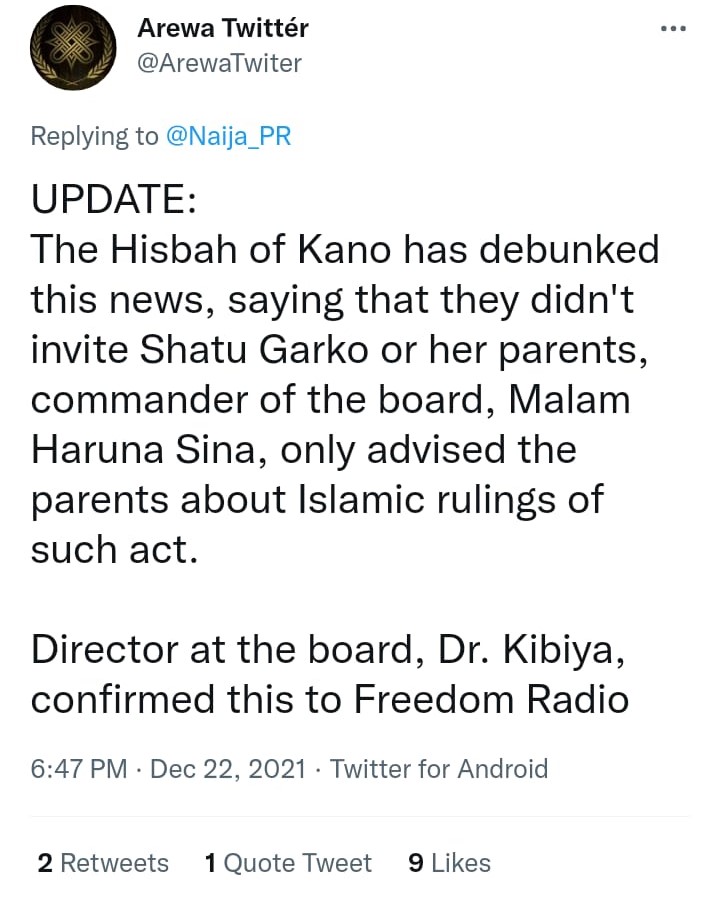720x897 pixels.
Task: Click the @ArewaTwiter handle
Action: pos(219,64)
